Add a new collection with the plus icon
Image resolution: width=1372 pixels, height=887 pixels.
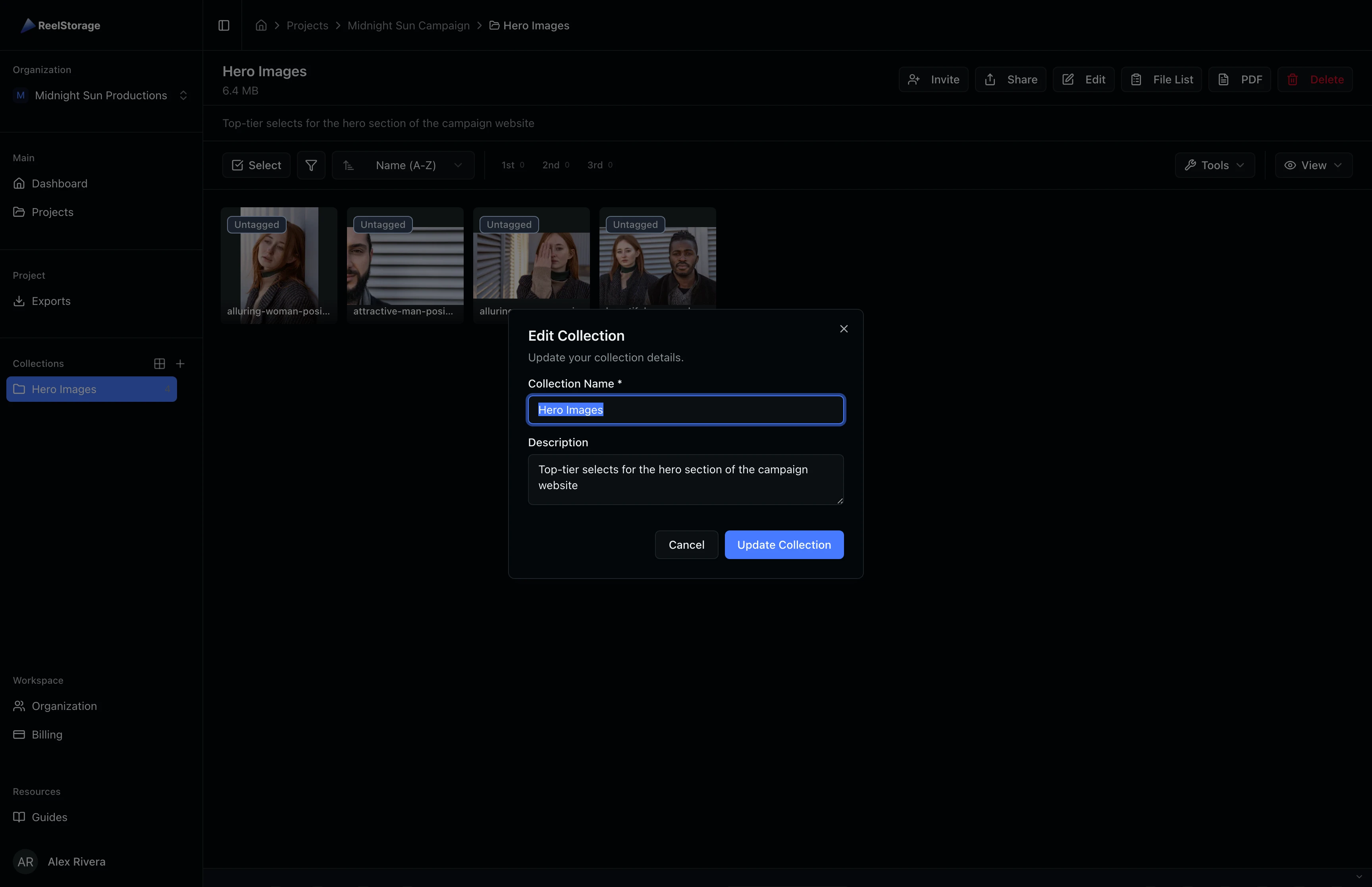[x=179, y=363]
